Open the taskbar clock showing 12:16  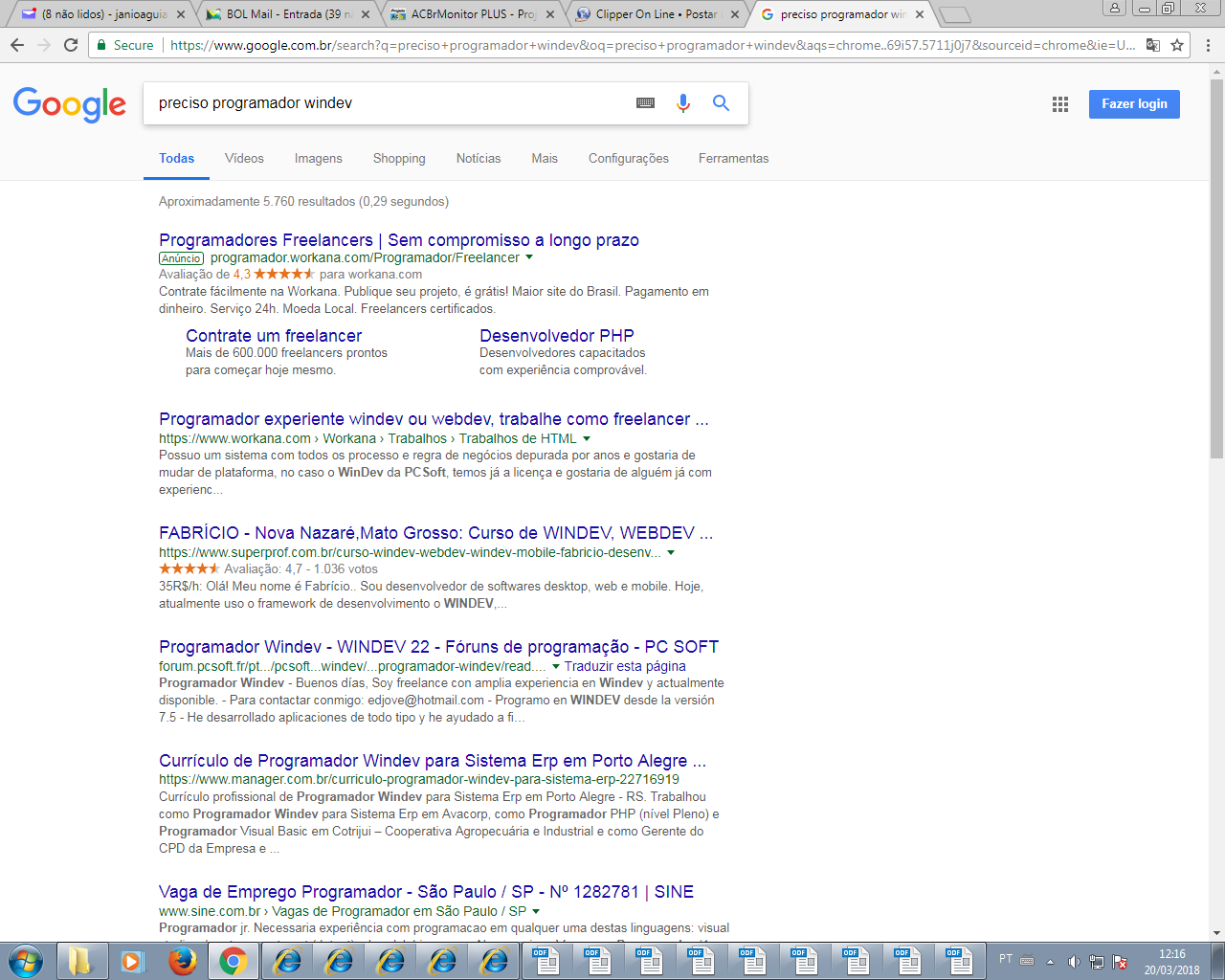coord(1171,962)
